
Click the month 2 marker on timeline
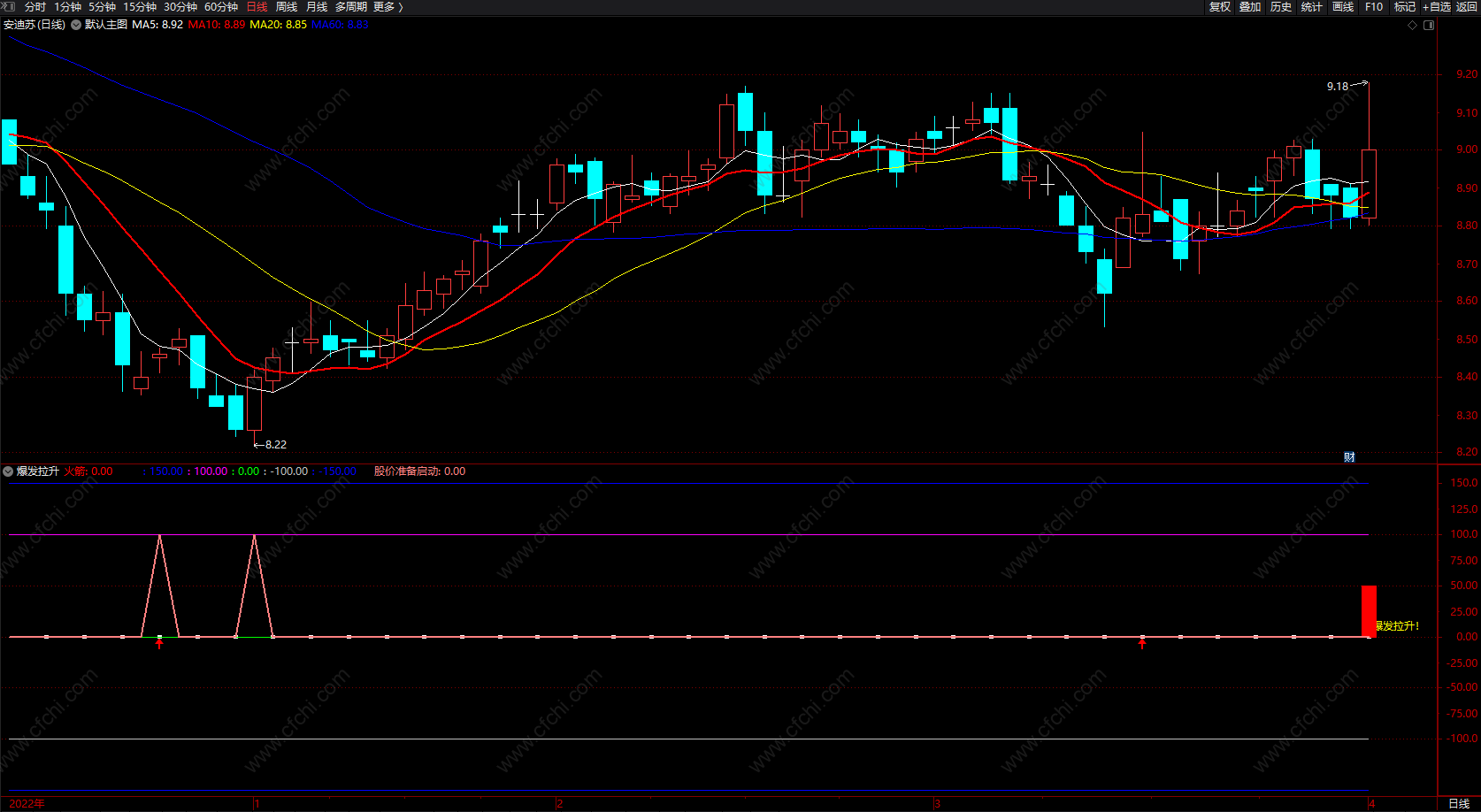559,804
